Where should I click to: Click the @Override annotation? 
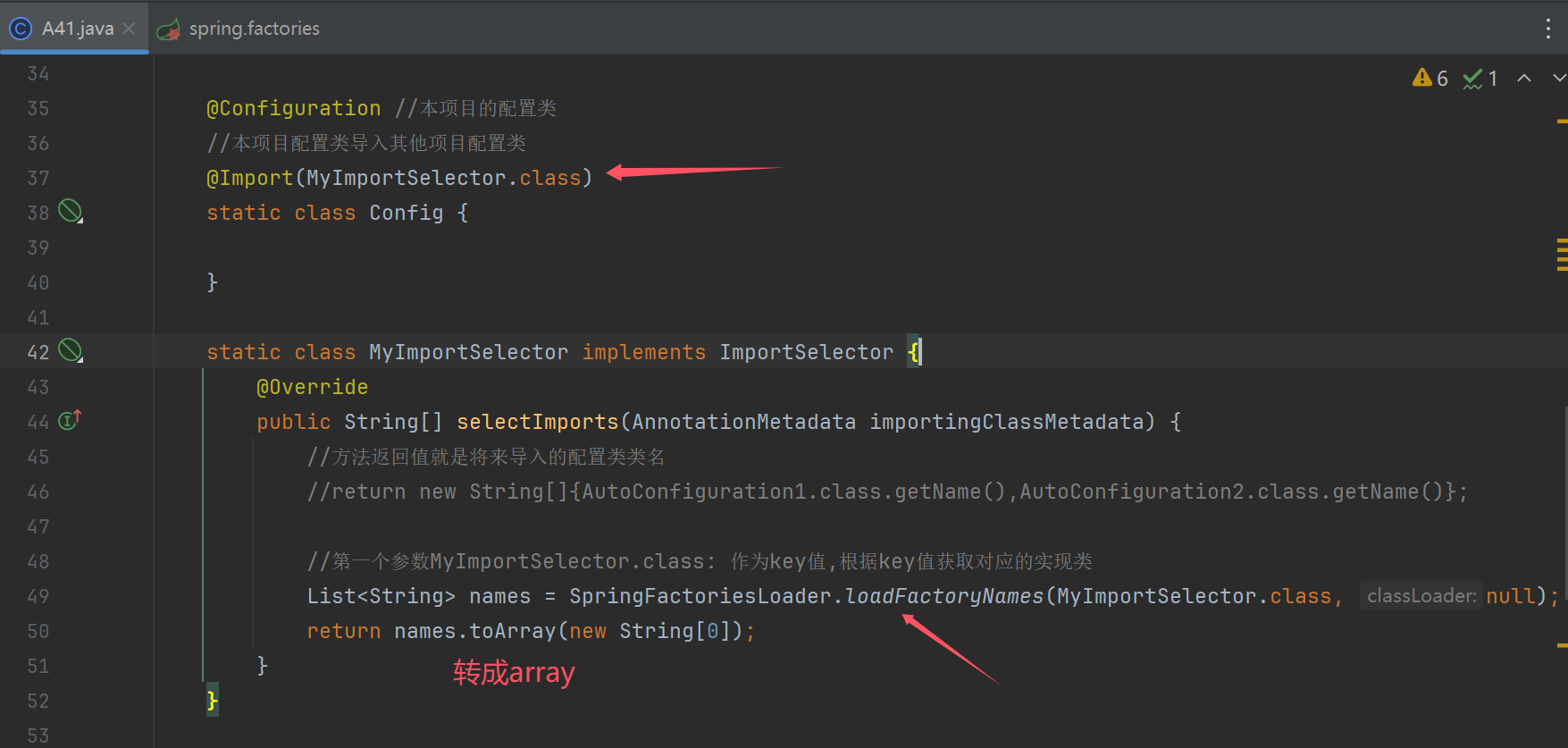coord(313,387)
